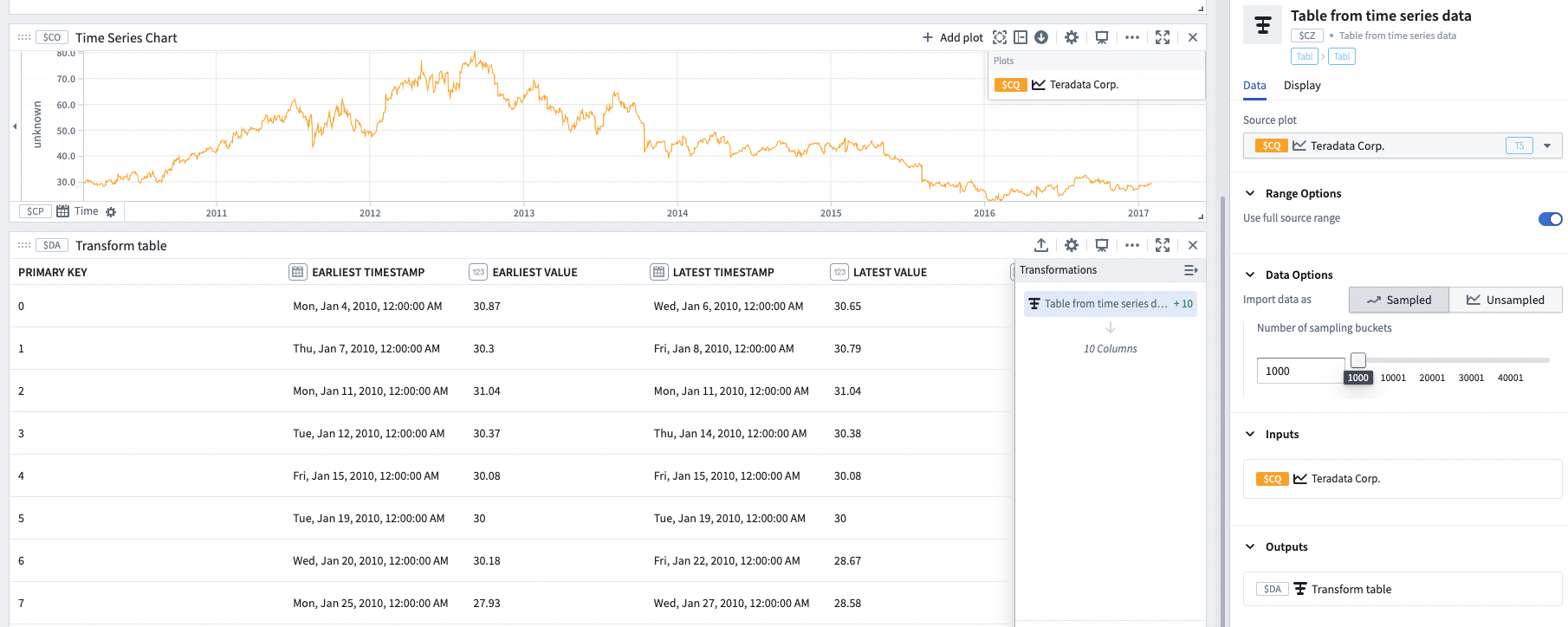Click the second Tabl breadcrumb chip
The image size is (1568, 627).
[x=1342, y=56]
